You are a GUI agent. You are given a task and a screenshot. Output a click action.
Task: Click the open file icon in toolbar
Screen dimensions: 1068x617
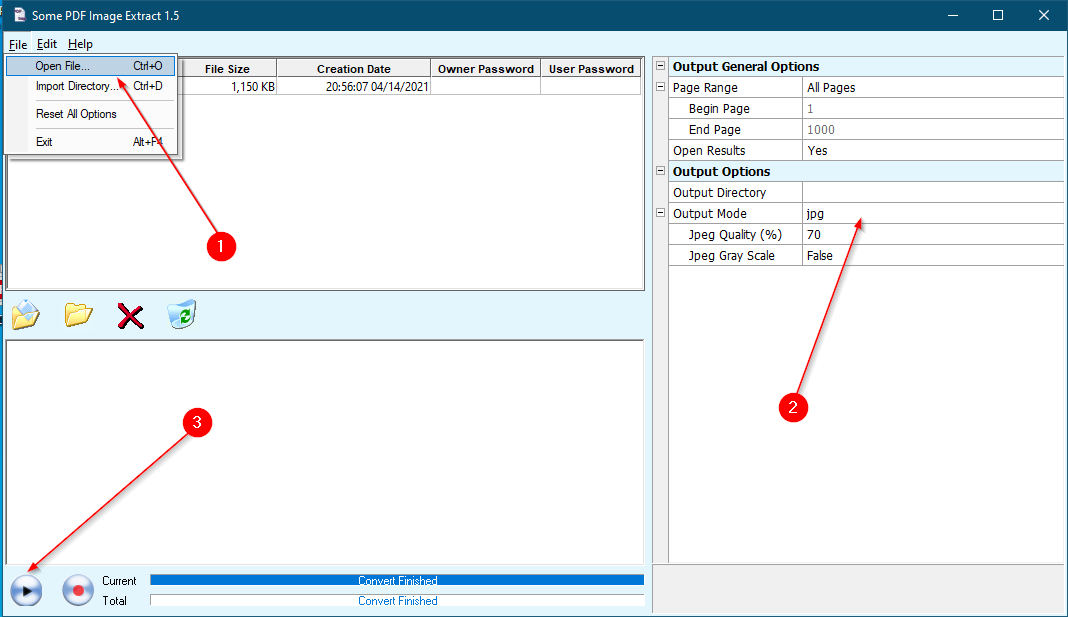26,315
